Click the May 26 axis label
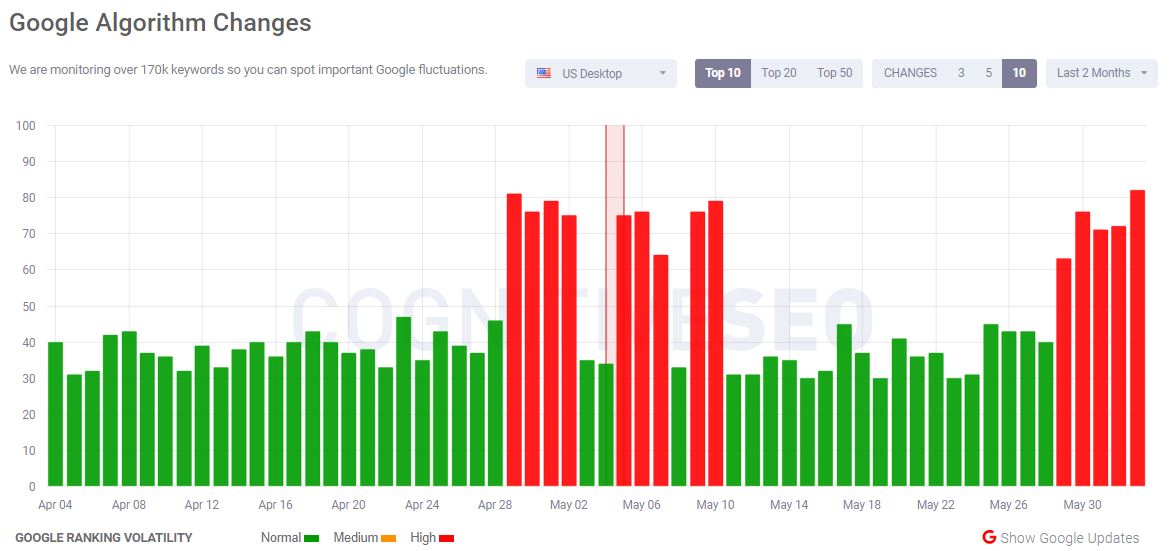The width and height of the screenshot is (1172, 551). tap(1008, 505)
